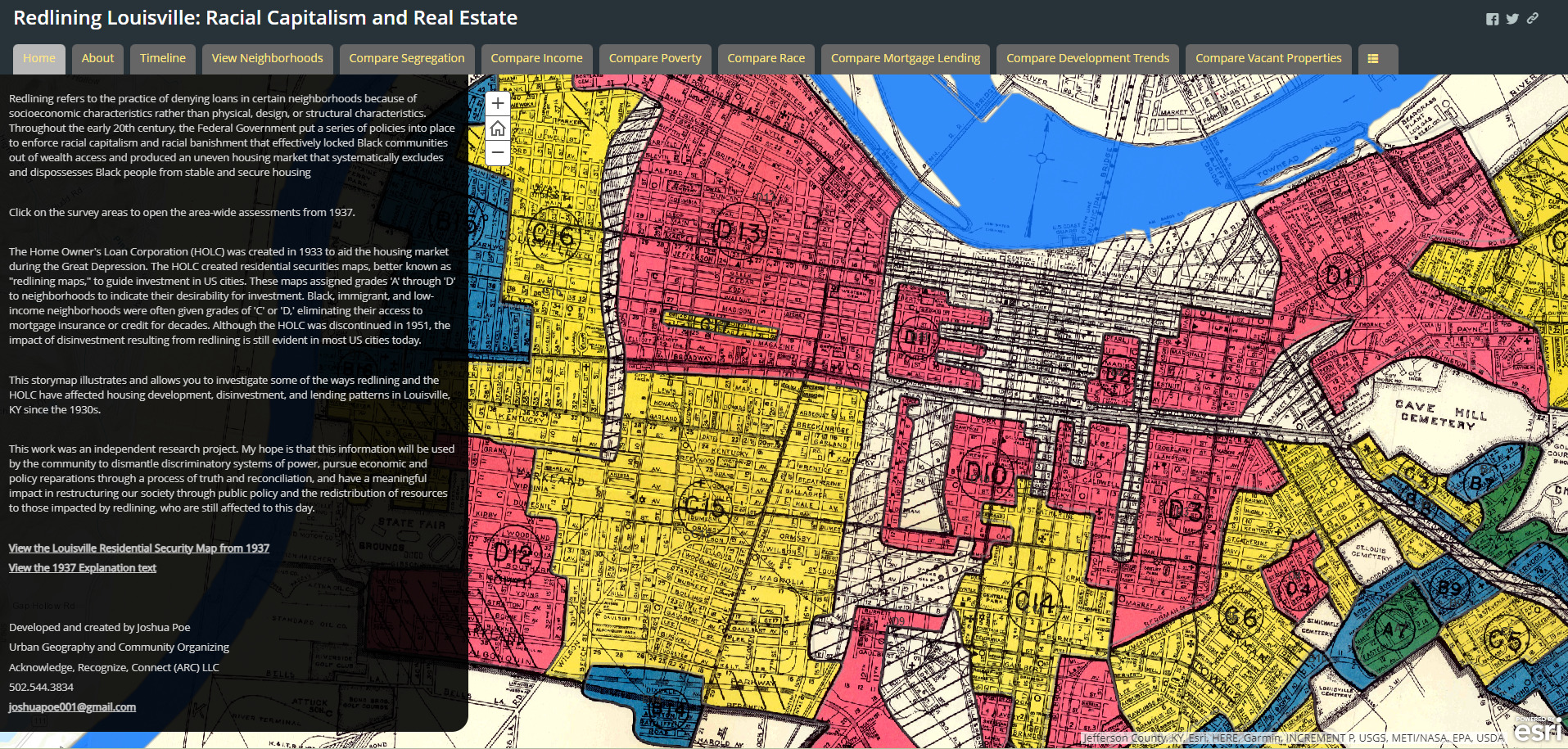Open the About tab
Viewport: 1568px width, 749px height.
(x=97, y=58)
